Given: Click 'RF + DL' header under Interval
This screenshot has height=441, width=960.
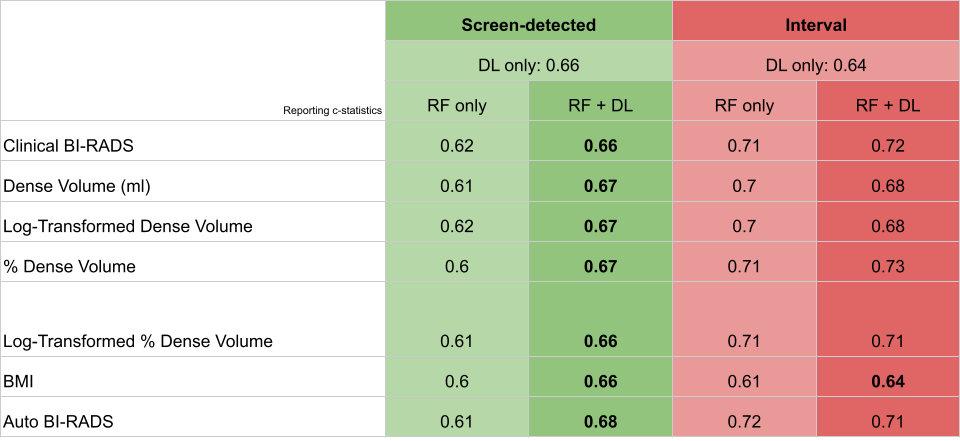Looking at the screenshot, I should click(x=888, y=105).
